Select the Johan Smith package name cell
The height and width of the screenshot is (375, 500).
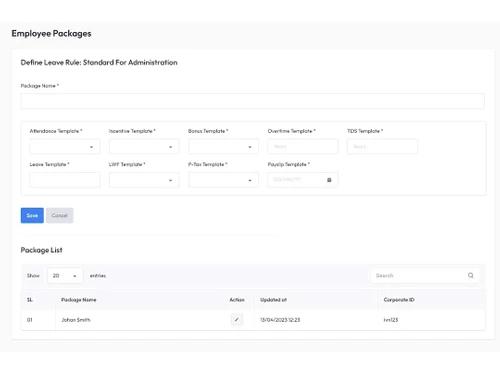coord(76,320)
